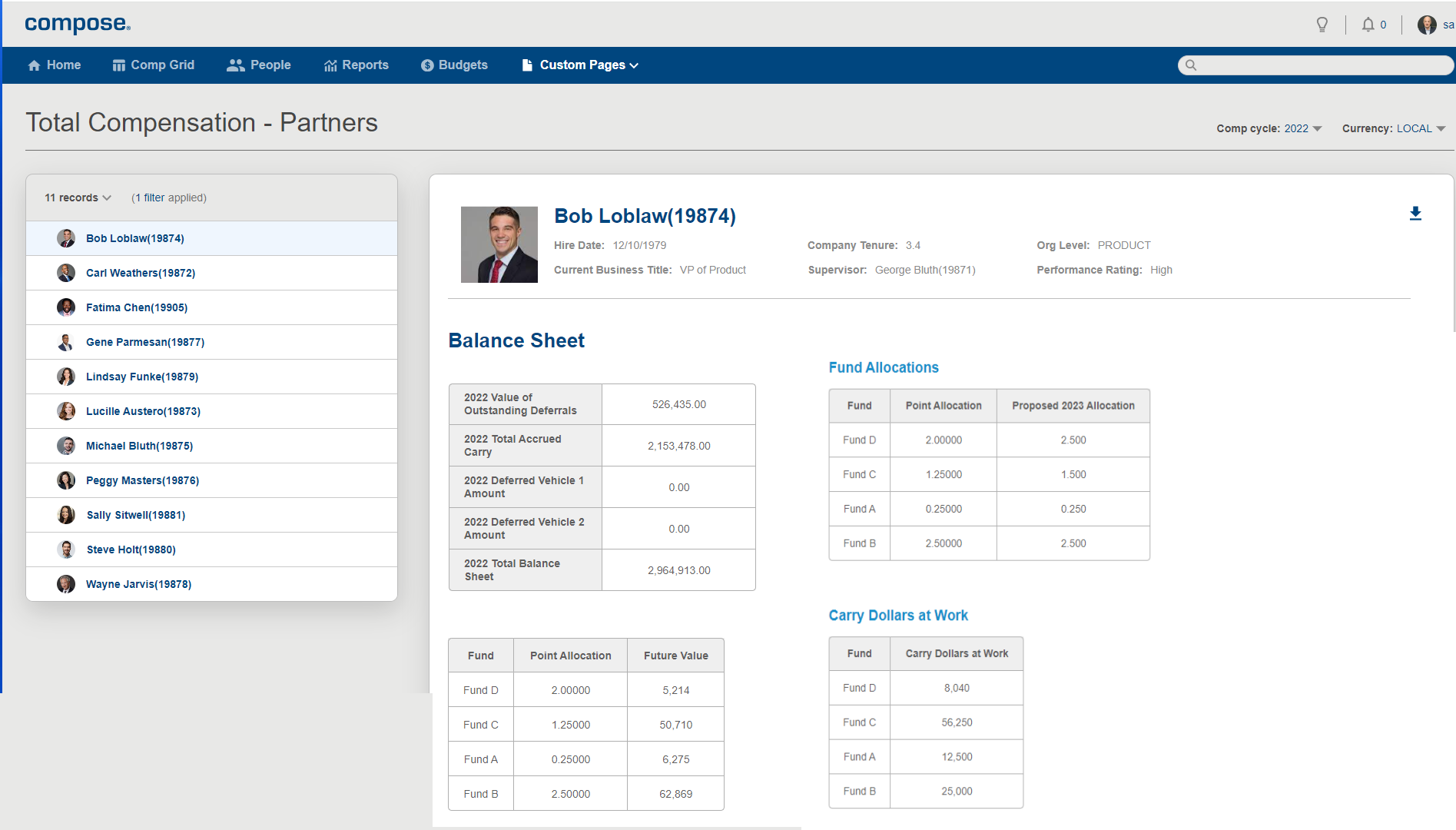Screen dimensions: 1456x830
Task: Click Bob Loblaw's profile photo
Action: (x=499, y=244)
